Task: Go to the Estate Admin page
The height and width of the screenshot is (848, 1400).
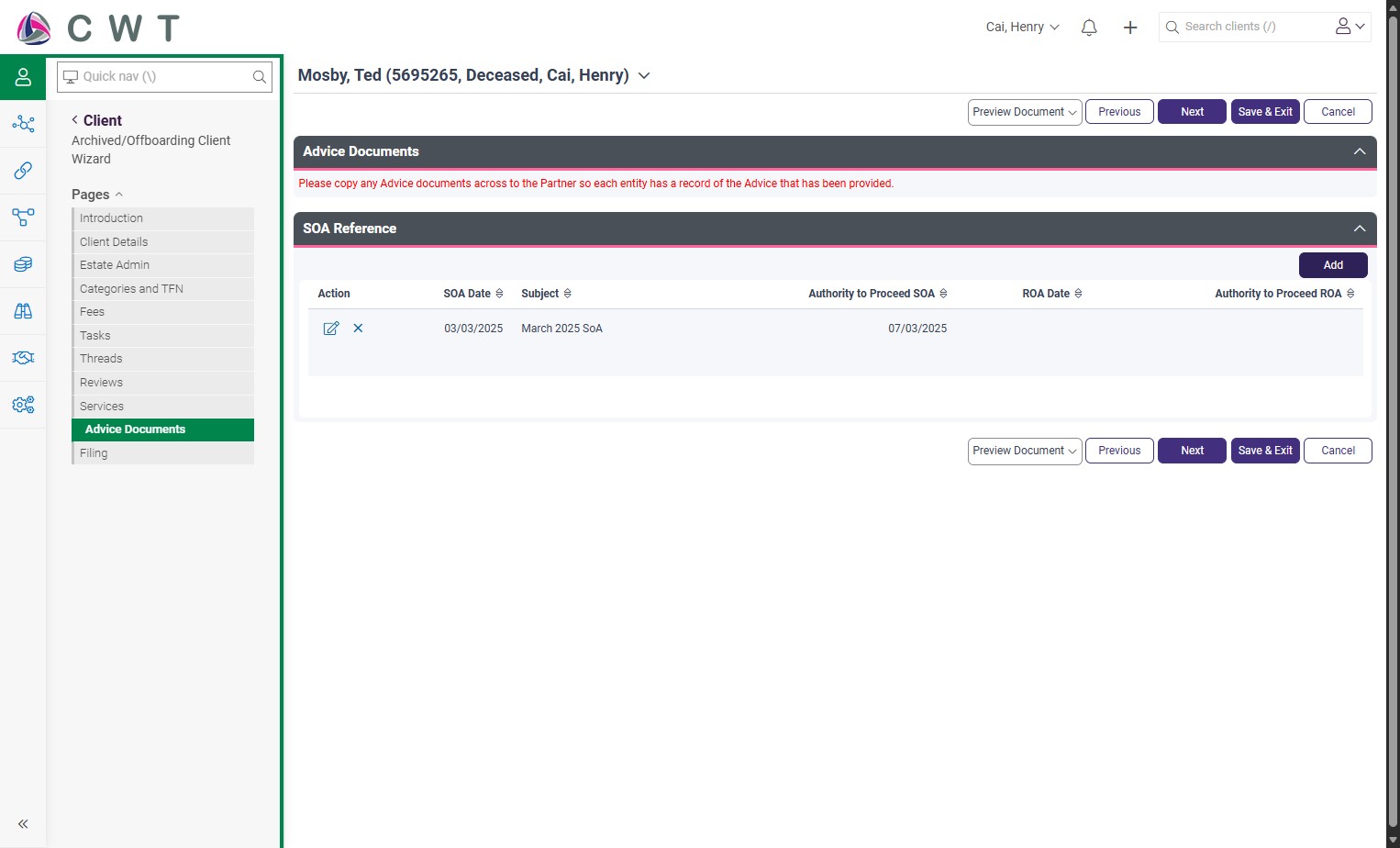Action: (x=163, y=265)
